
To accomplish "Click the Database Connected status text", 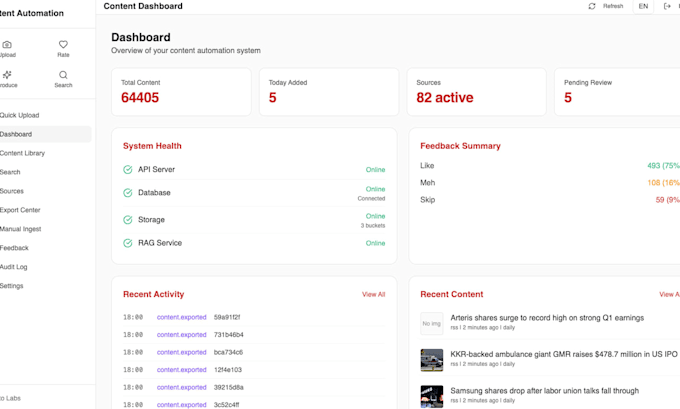I will click(371, 199).
